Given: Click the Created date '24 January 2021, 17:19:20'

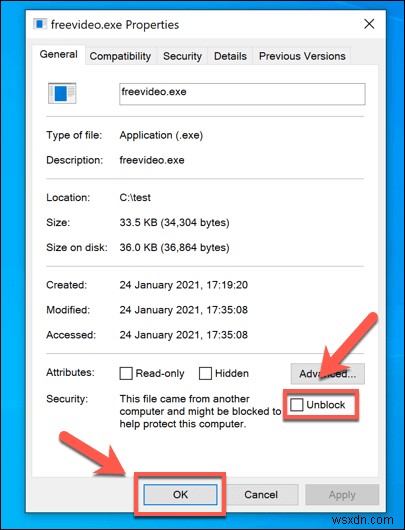Looking at the screenshot, I should pos(184,285).
